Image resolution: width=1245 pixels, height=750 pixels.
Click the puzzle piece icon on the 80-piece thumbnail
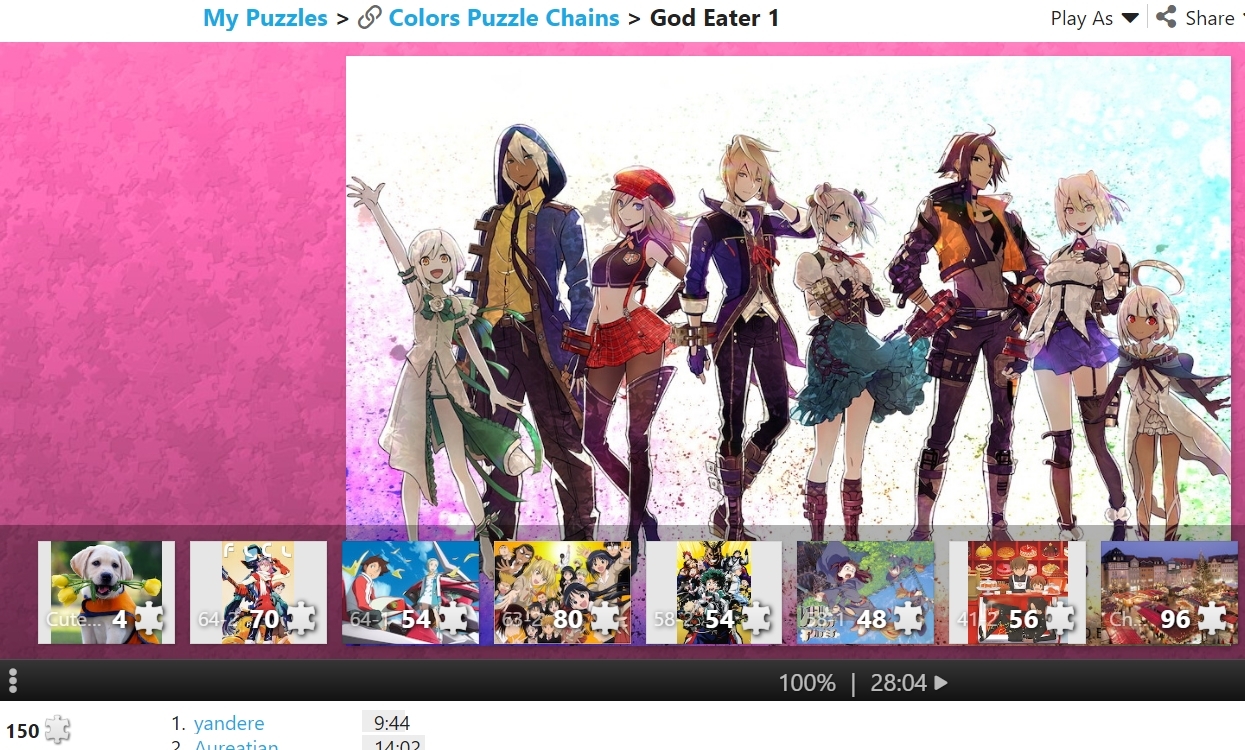[603, 619]
